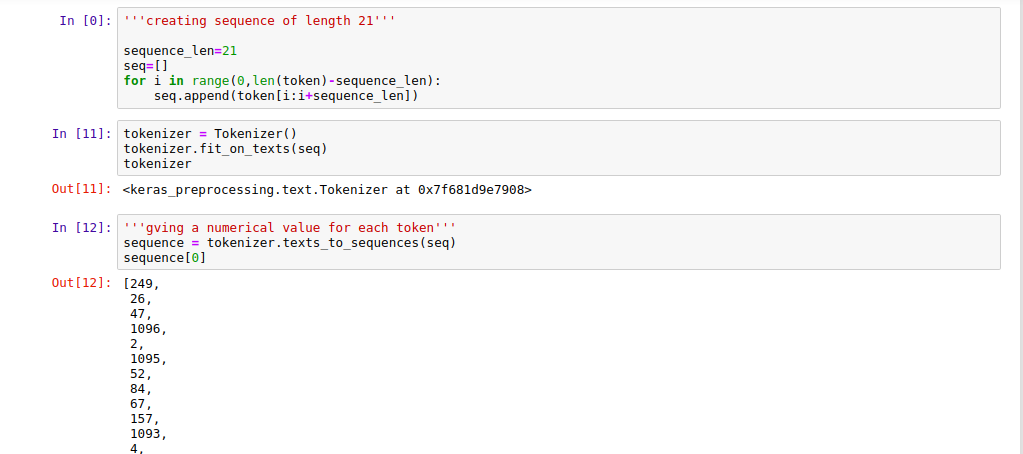Select the In [0] cell prompt

click(85, 21)
